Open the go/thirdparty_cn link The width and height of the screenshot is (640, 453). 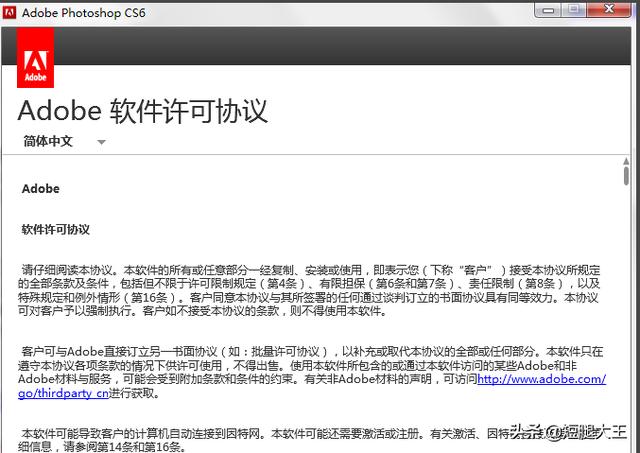point(63,393)
